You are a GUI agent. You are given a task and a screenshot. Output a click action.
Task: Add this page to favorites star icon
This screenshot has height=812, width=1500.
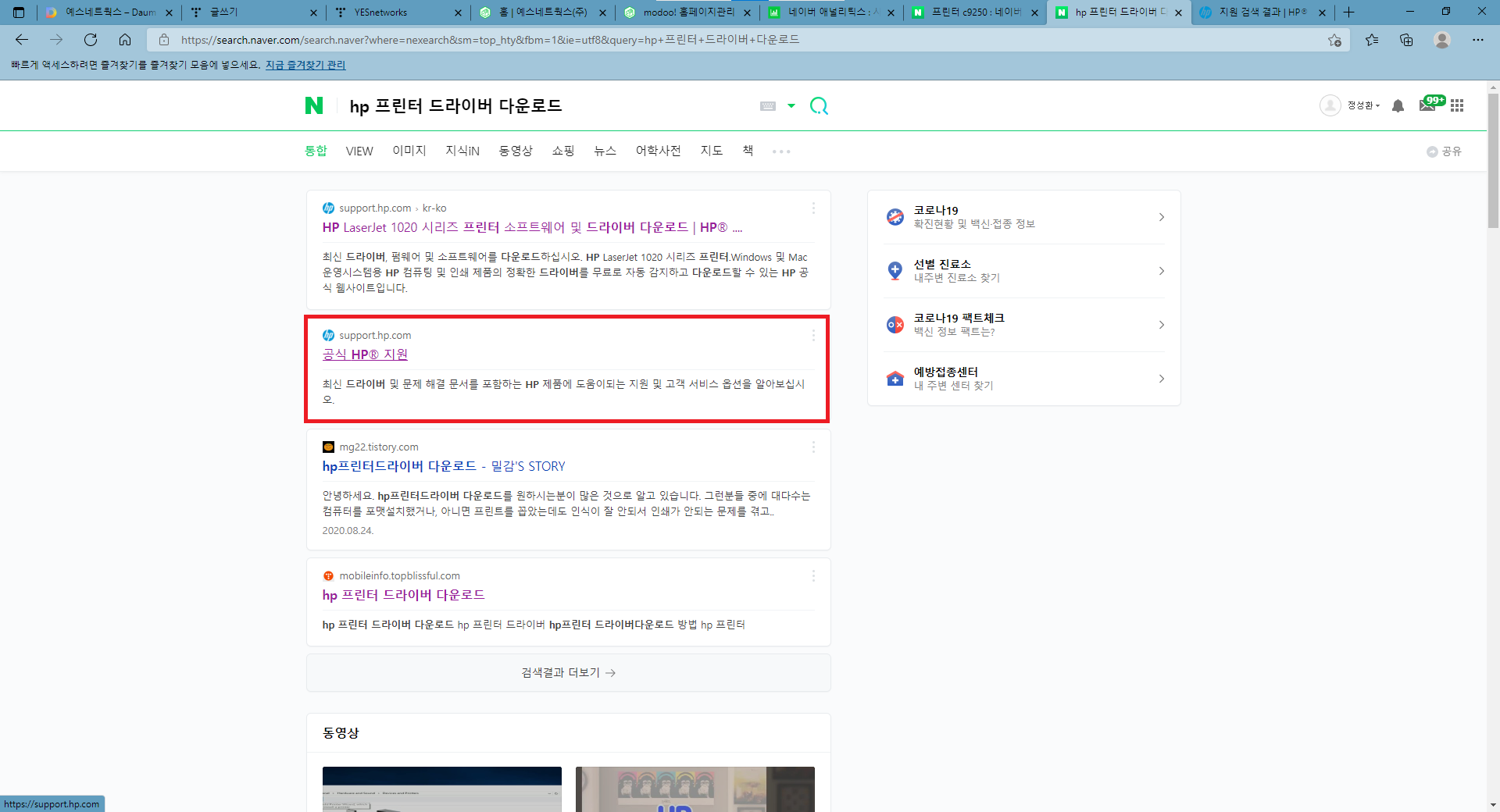(x=1334, y=40)
